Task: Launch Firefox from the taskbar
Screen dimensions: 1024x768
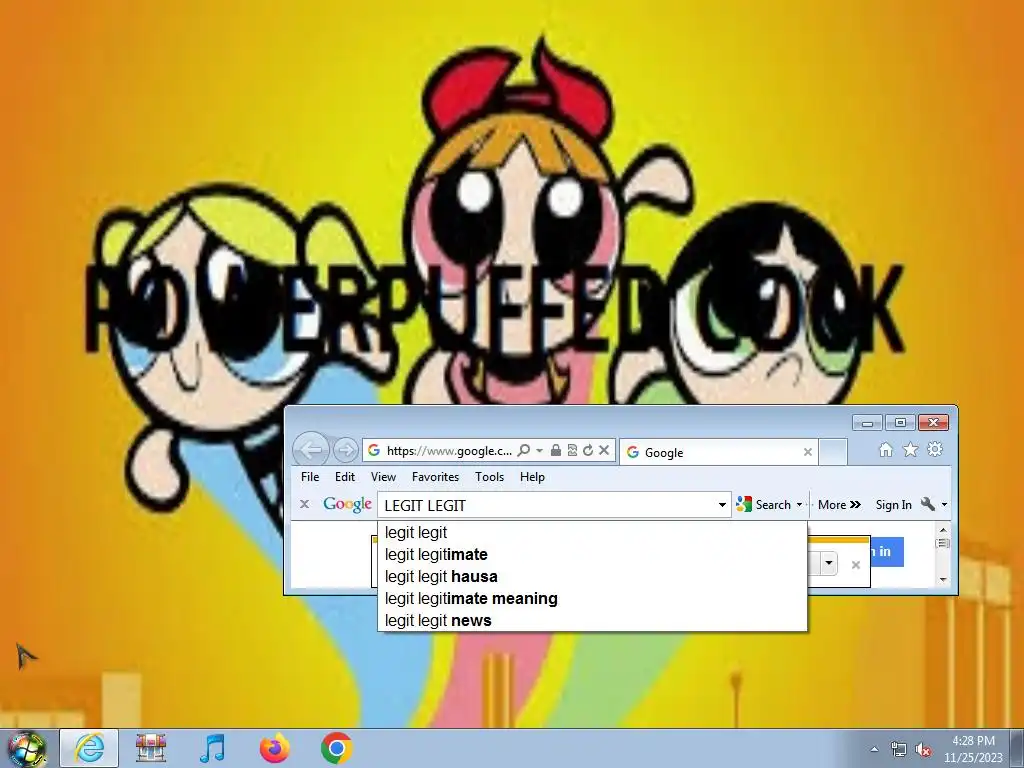Action: (275, 748)
